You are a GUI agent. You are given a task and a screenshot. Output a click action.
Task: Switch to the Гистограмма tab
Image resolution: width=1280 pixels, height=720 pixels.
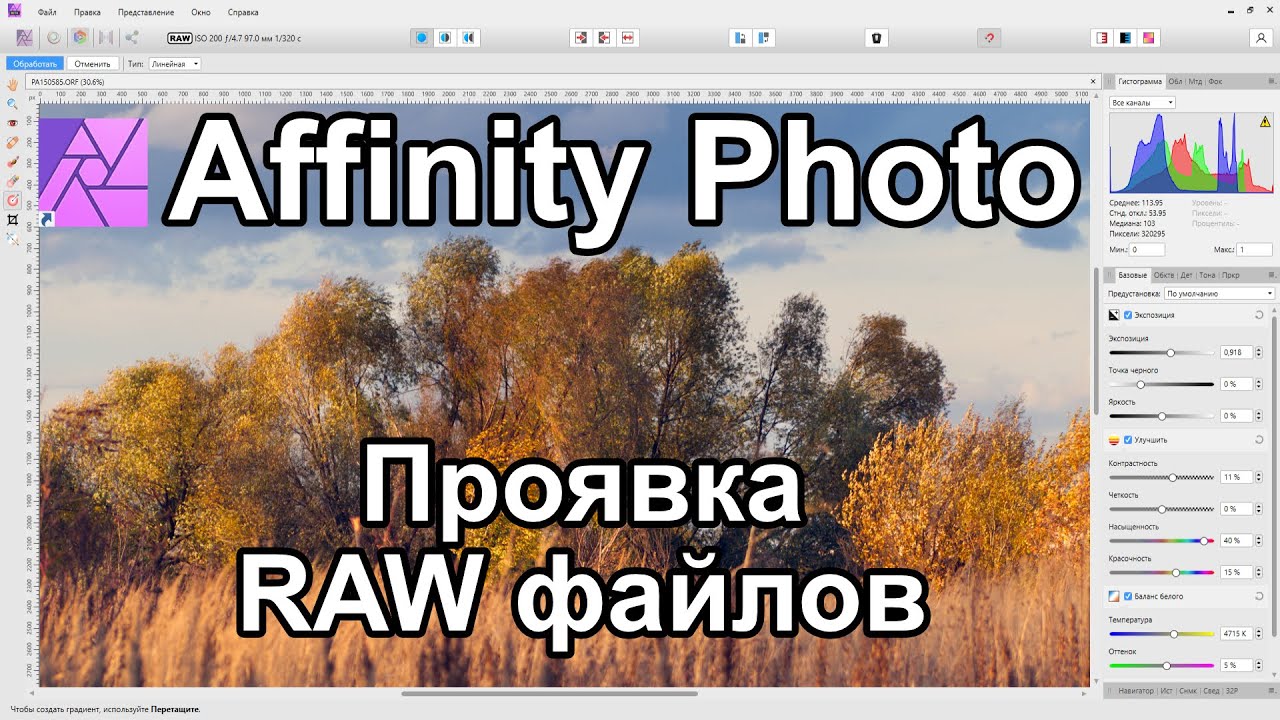point(1140,81)
